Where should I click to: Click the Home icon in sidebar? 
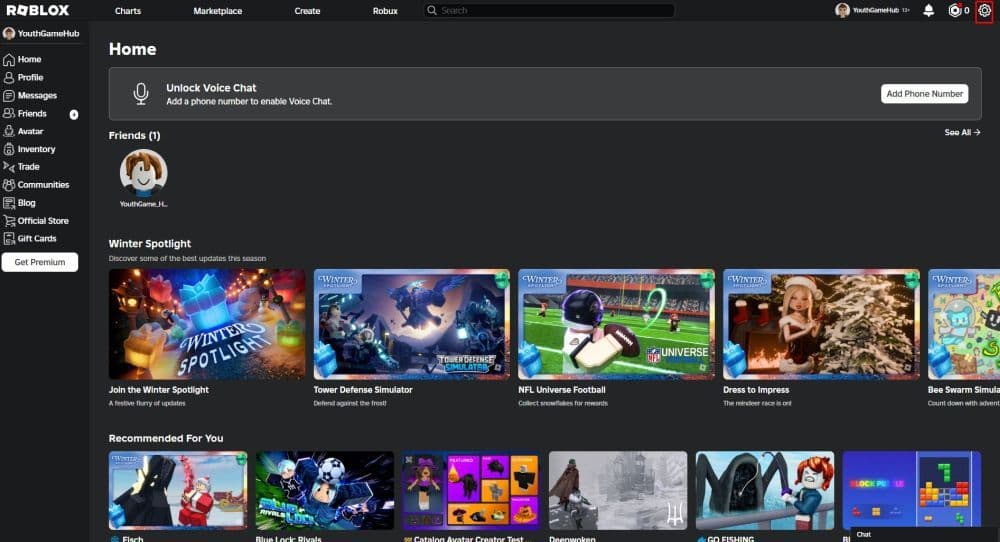pos(9,59)
